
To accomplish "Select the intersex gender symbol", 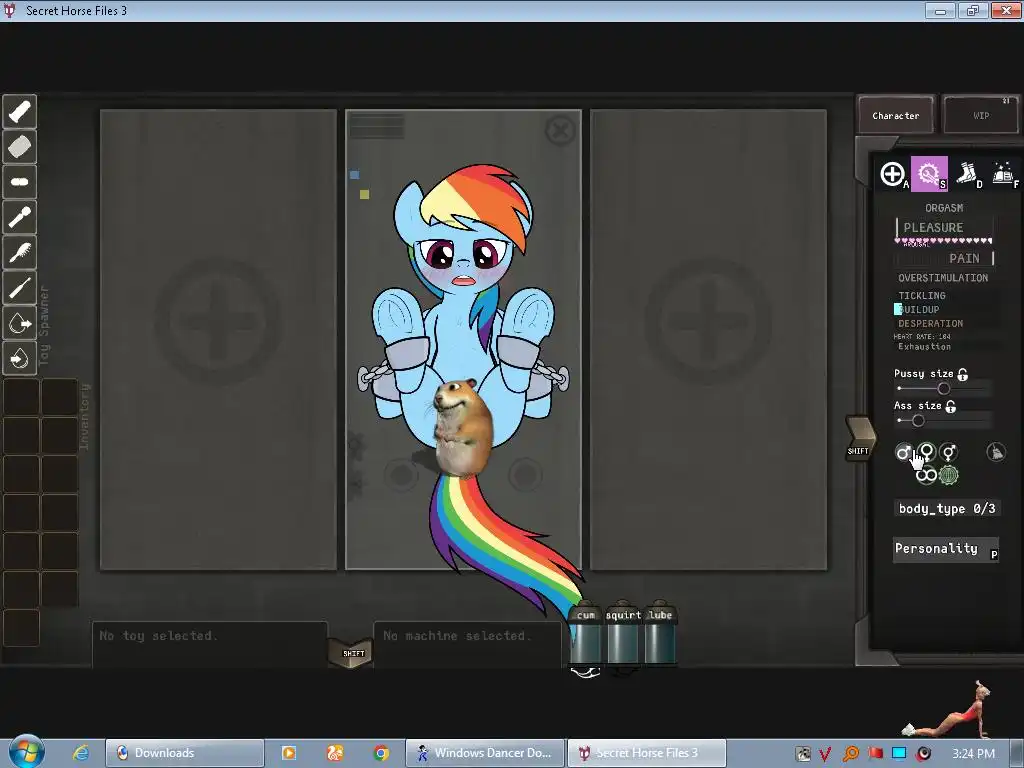I will click(948, 452).
